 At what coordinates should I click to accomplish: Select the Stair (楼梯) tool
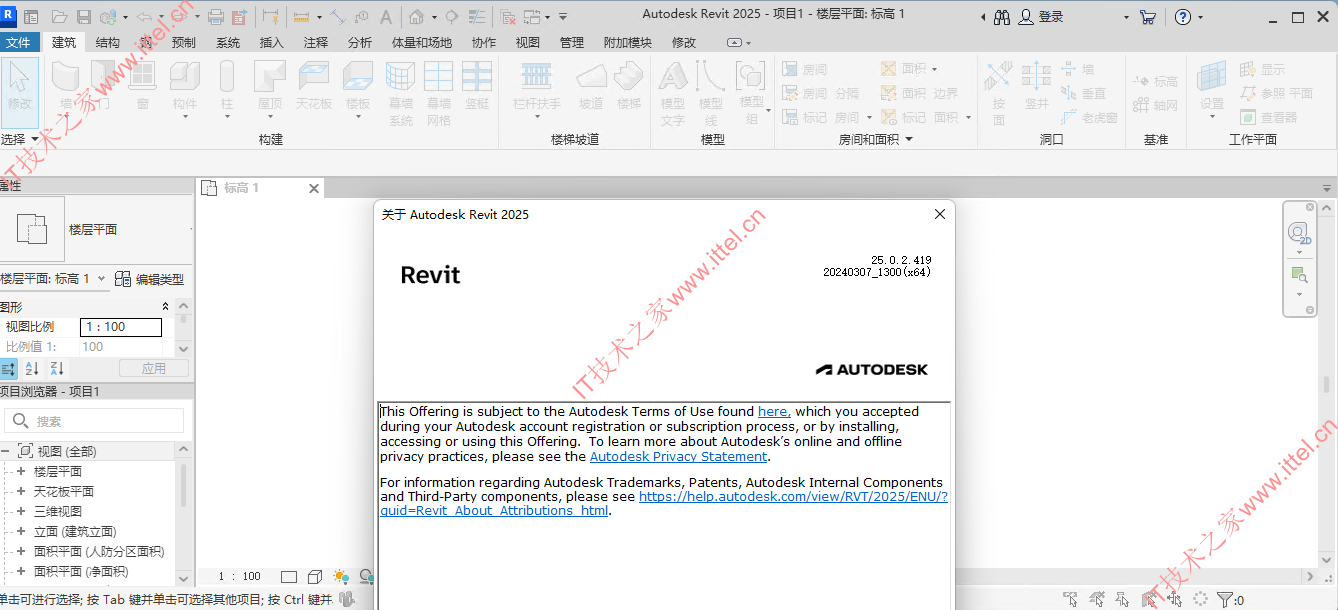(x=627, y=88)
